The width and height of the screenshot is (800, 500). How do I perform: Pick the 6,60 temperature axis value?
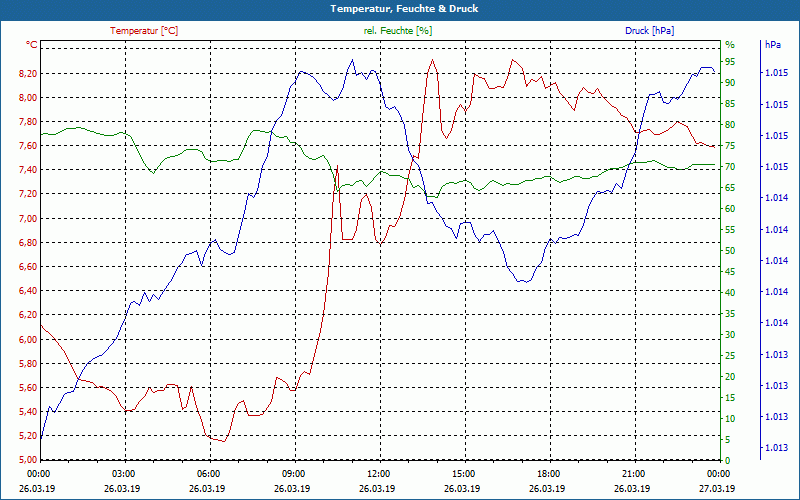coord(28,266)
